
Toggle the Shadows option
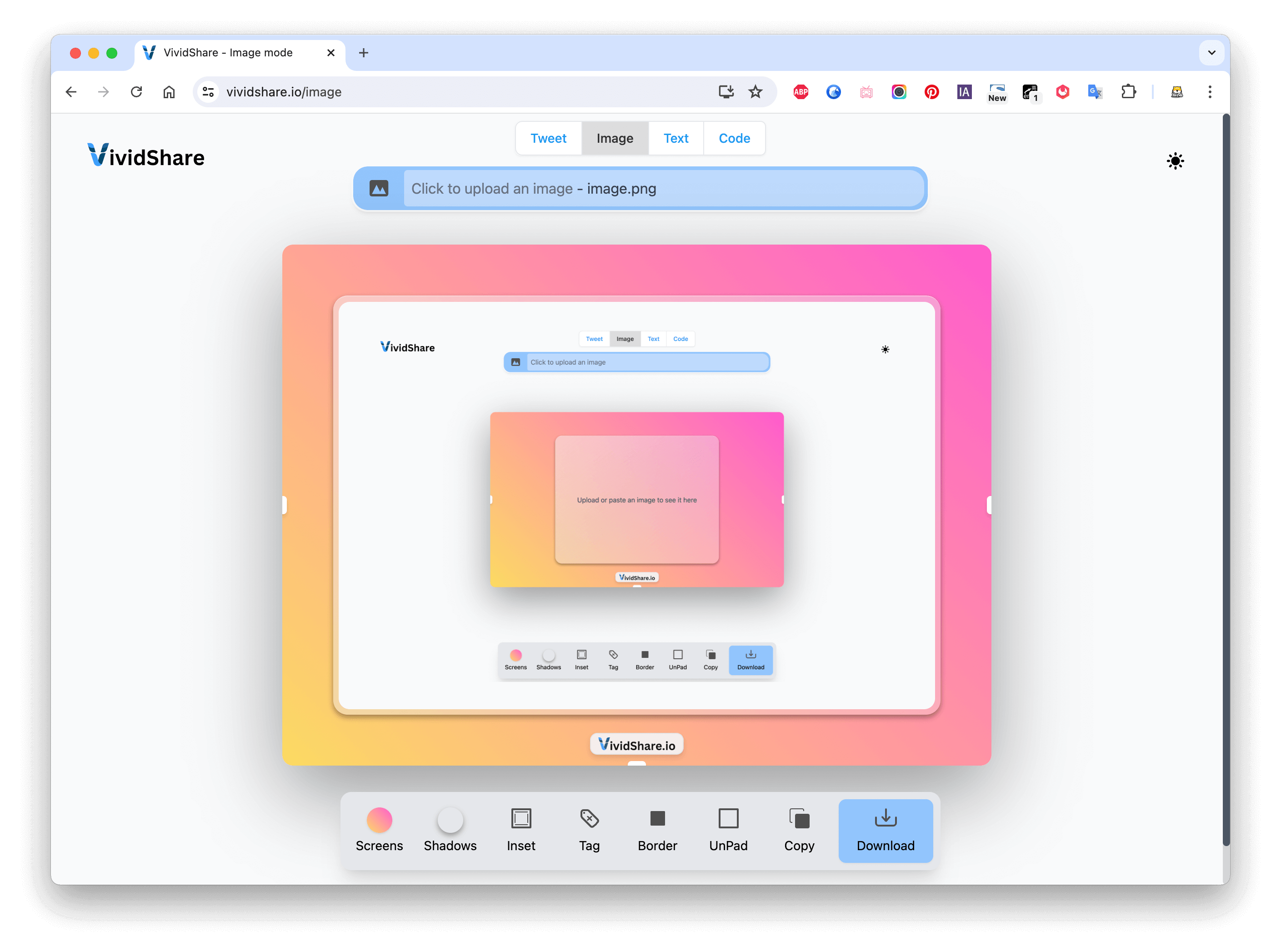[450, 830]
